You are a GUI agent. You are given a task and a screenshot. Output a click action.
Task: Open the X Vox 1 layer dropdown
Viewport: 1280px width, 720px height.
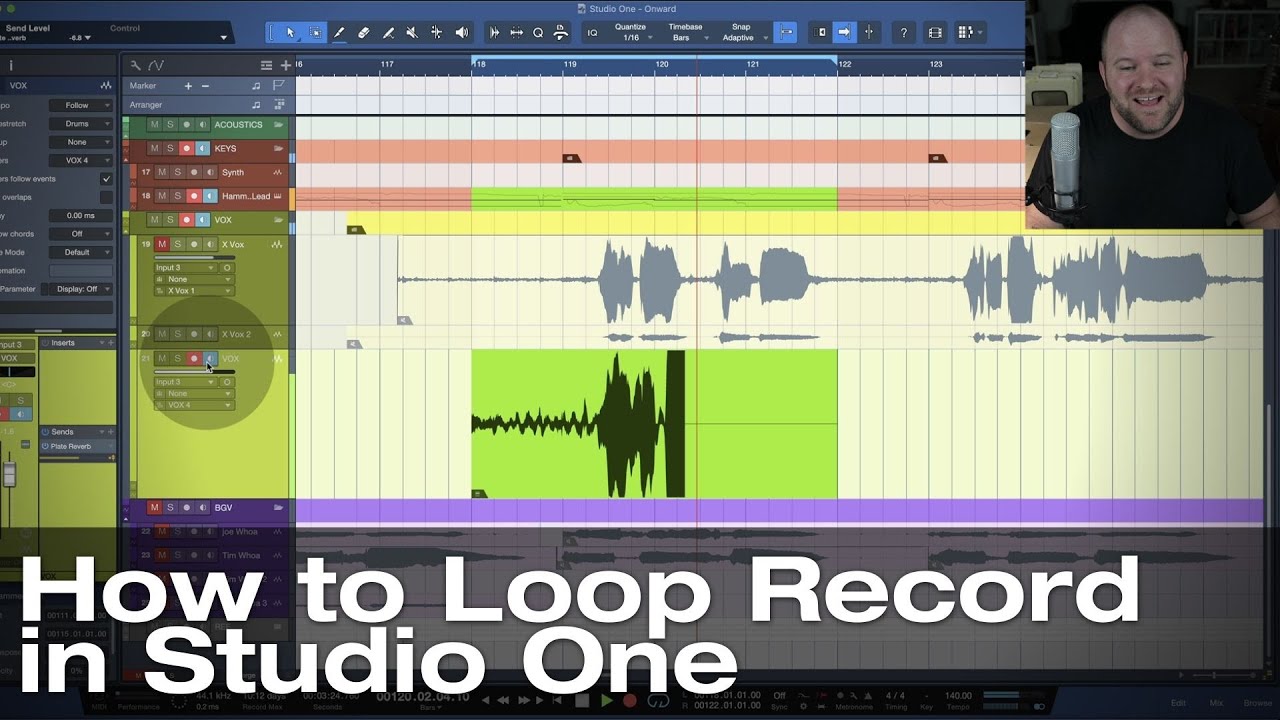(194, 291)
